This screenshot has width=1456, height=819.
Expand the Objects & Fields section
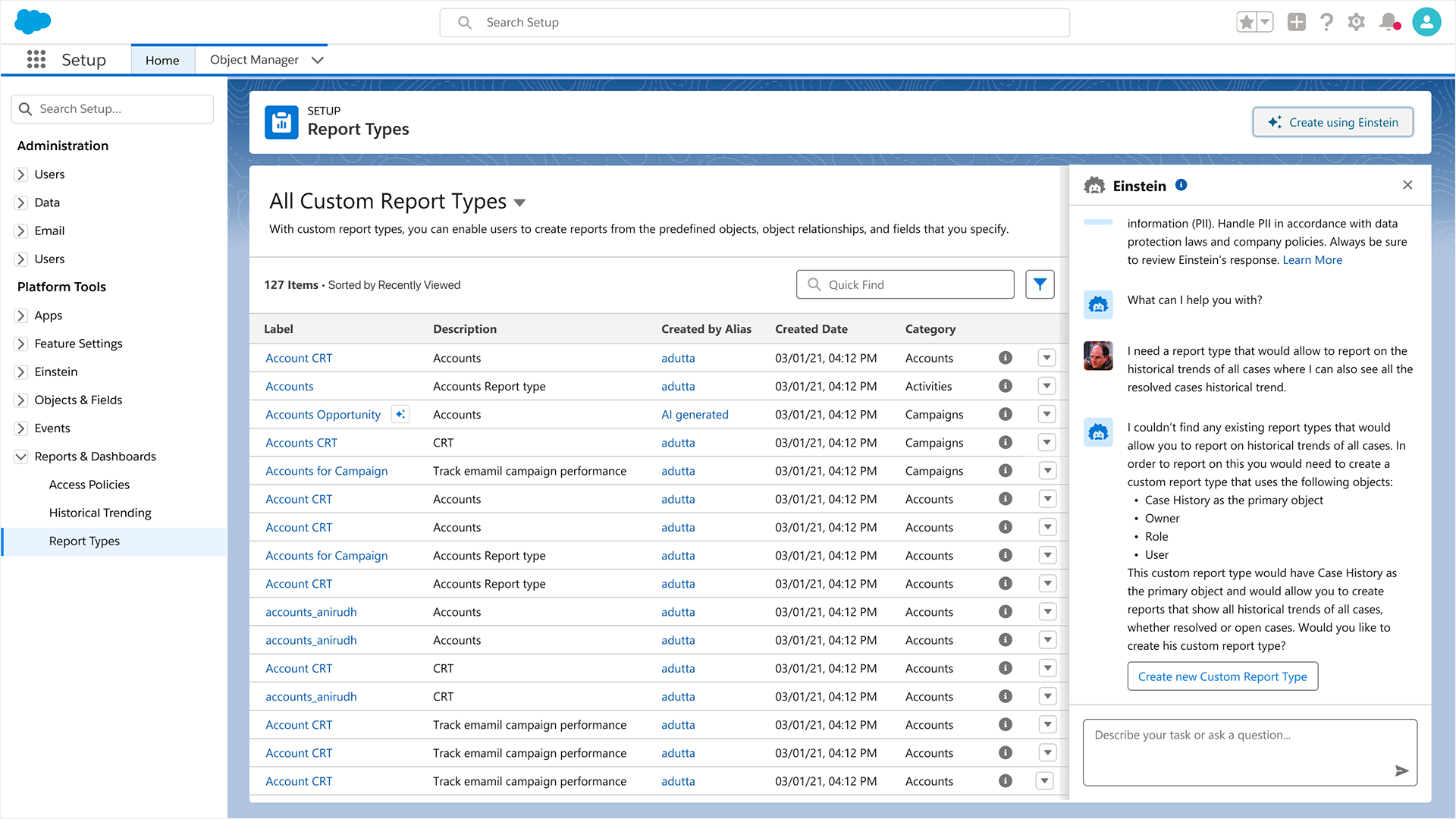click(x=21, y=400)
